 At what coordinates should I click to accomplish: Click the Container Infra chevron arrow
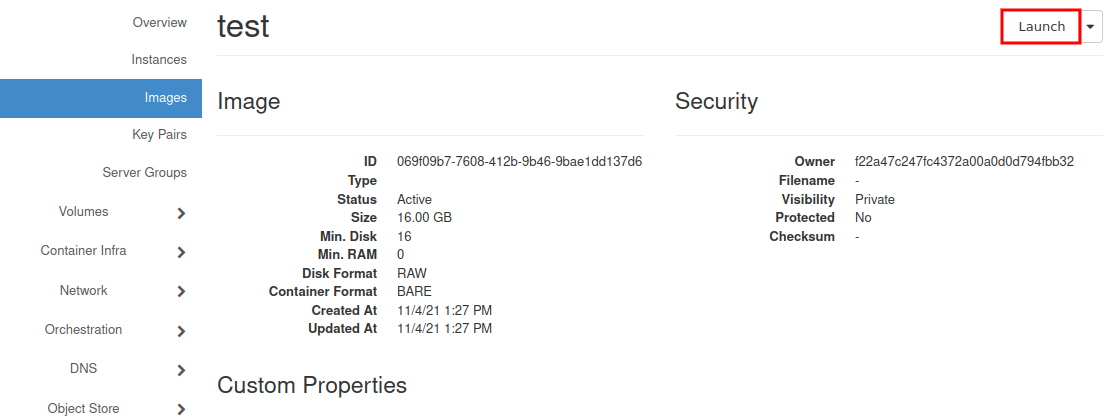[x=181, y=252]
